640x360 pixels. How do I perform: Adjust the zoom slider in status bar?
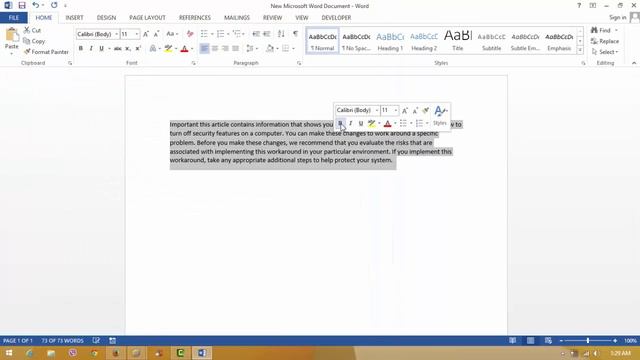(588, 340)
